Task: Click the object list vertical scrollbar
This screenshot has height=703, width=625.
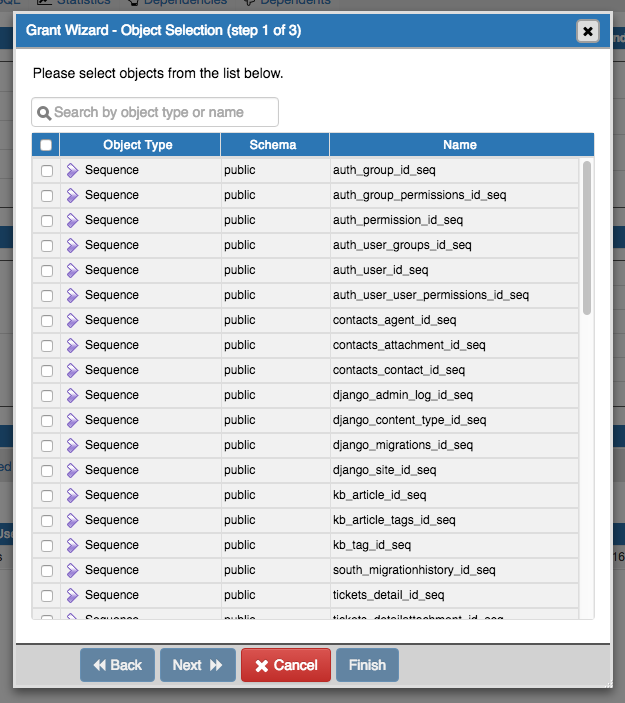Action: 586,240
